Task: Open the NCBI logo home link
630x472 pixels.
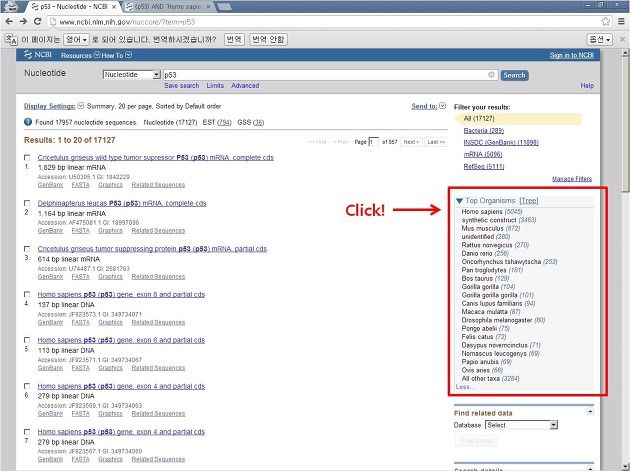Action: coord(38,55)
